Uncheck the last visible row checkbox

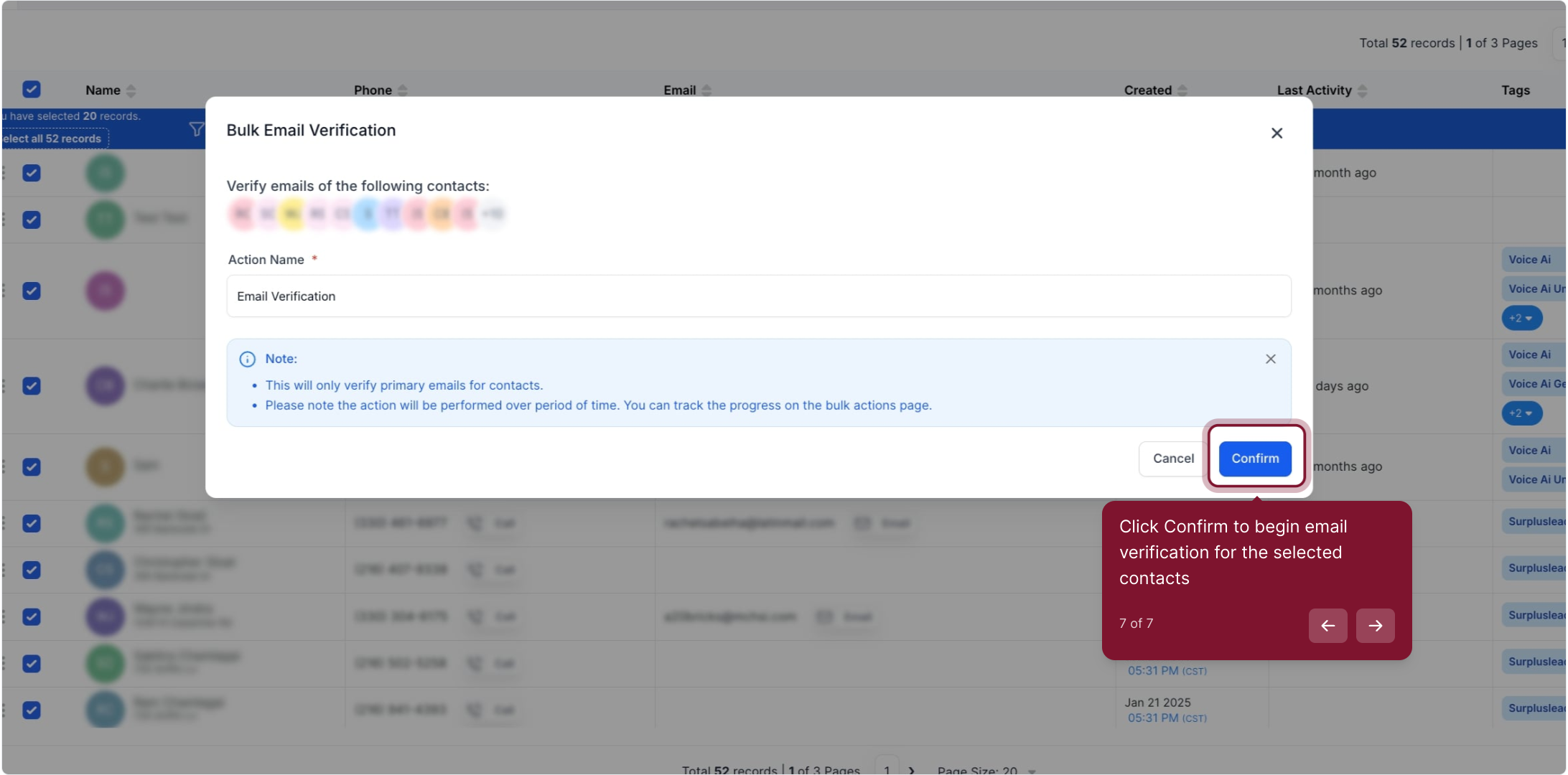[32, 710]
